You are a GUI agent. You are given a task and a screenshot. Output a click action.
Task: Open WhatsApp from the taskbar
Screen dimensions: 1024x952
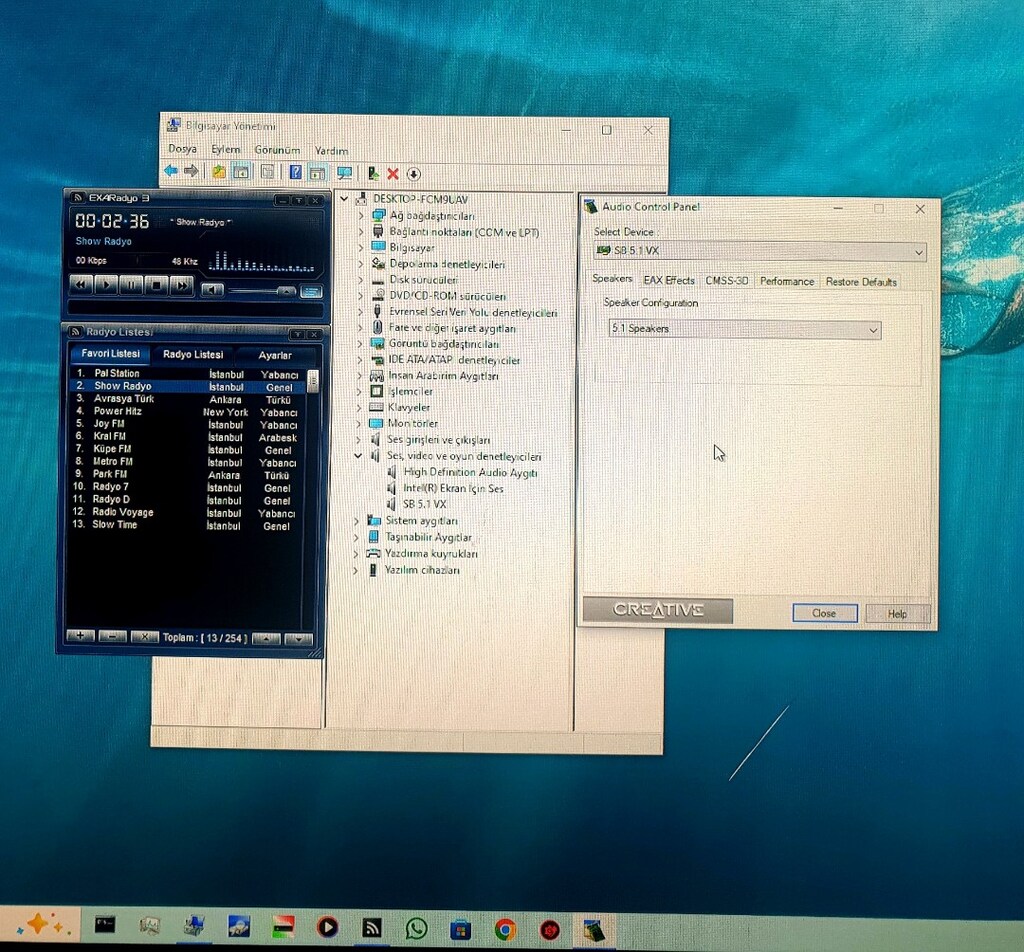(416, 928)
